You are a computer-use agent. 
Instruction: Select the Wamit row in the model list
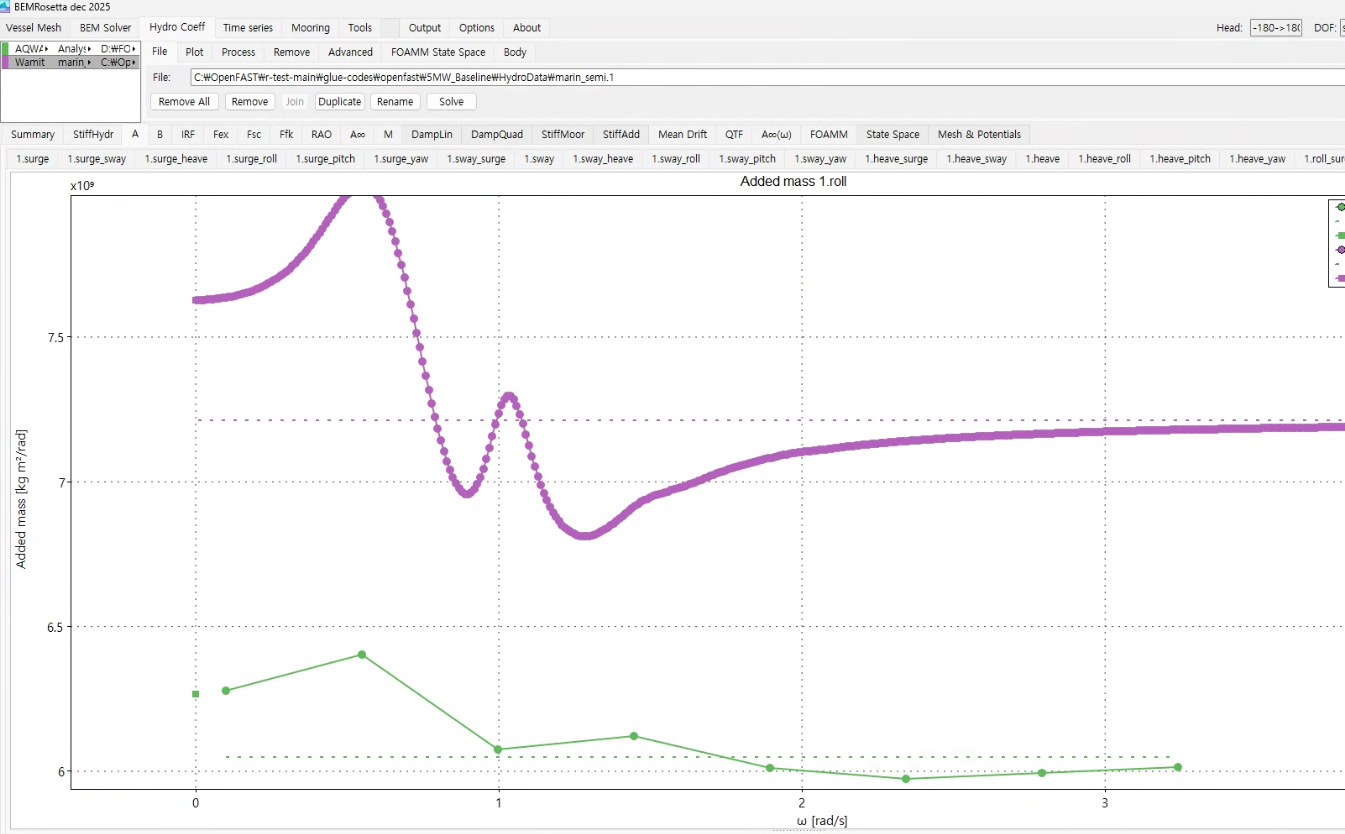[71, 62]
